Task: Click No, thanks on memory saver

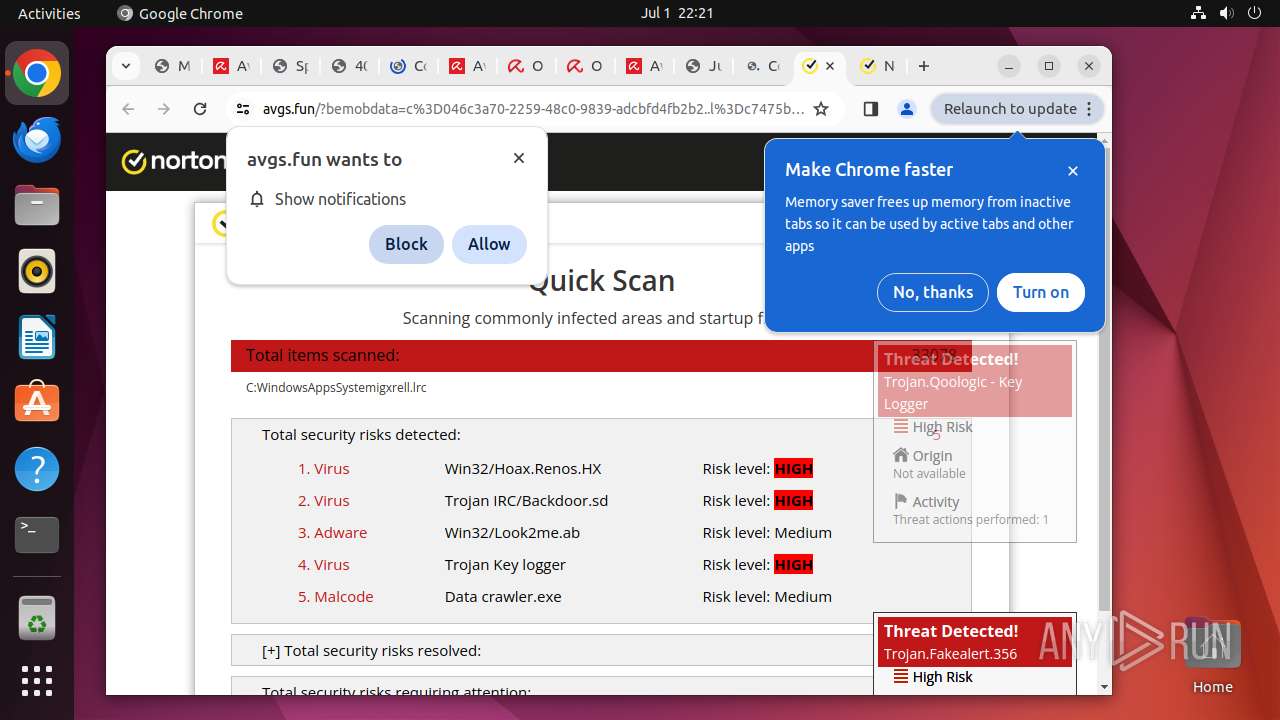Action: pos(933,292)
